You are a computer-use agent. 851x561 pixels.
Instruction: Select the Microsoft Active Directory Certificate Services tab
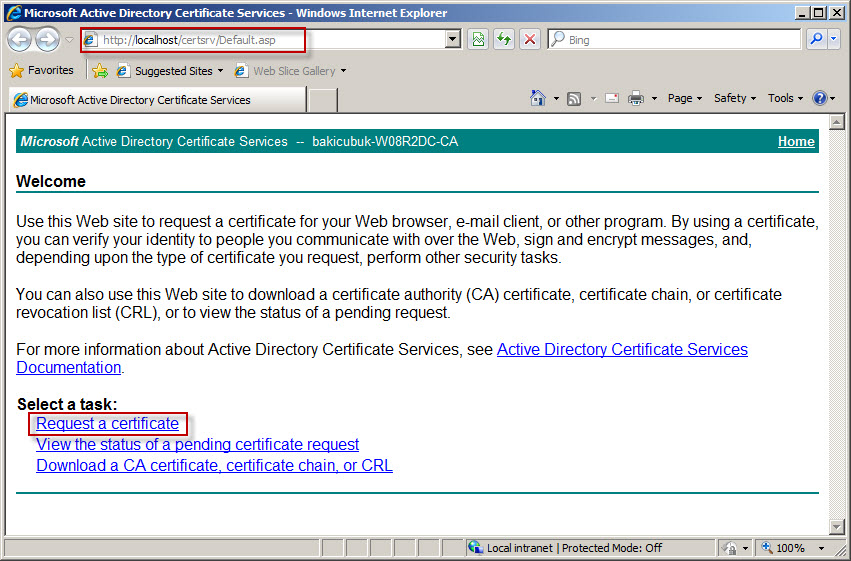tap(157, 100)
